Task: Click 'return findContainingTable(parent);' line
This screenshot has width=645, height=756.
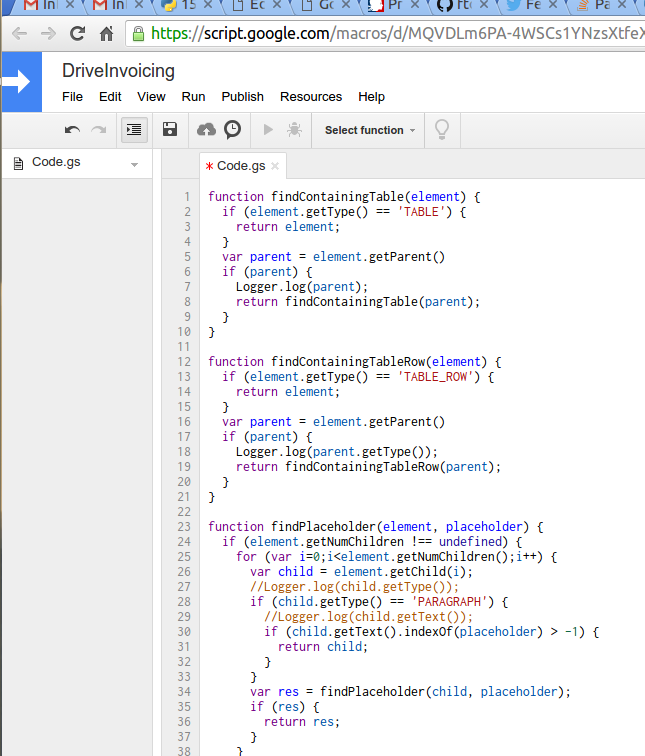Action: (358, 302)
